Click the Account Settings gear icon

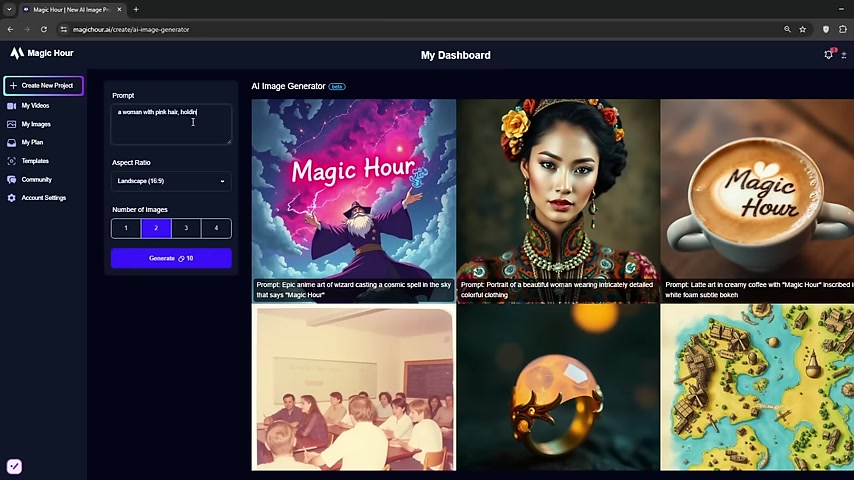coord(11,198)
